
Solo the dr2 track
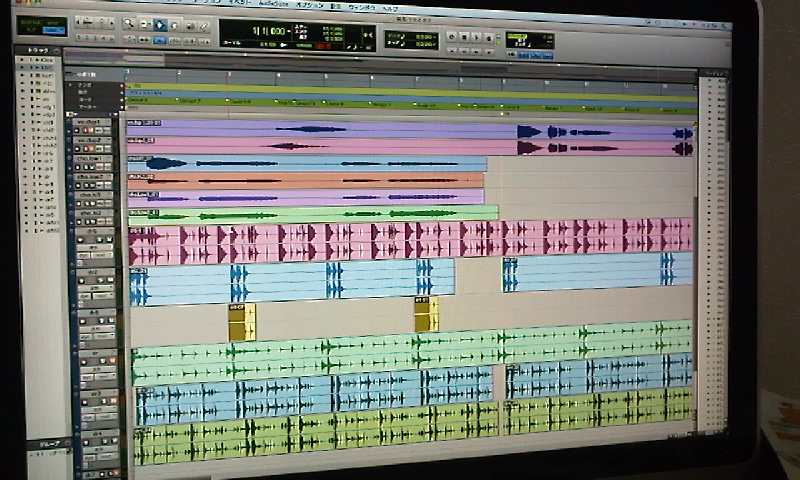pos(102,280)
